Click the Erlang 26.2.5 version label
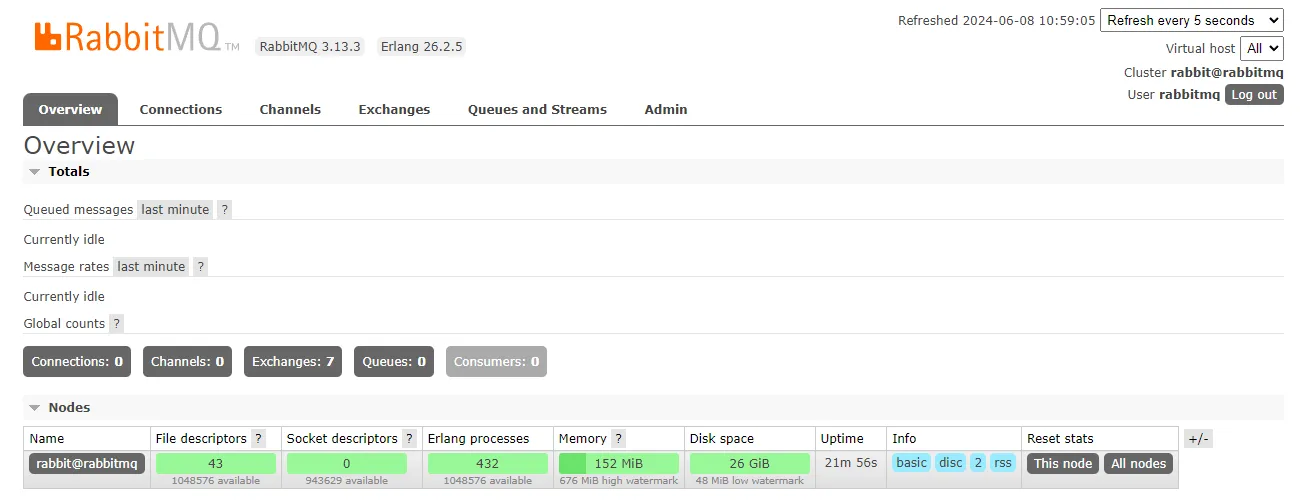 (421, 47)
